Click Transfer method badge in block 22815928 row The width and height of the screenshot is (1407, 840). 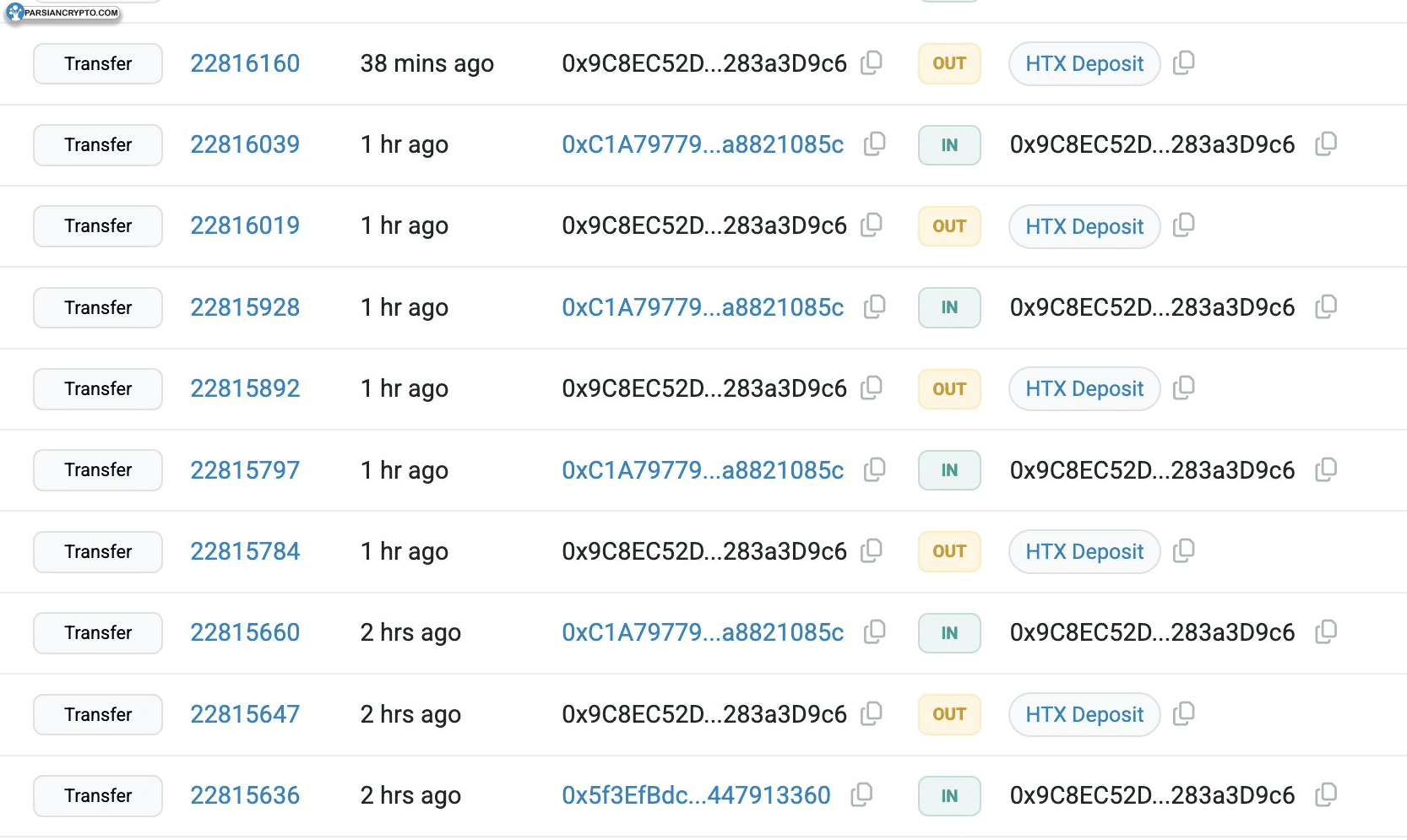(98, 307)
